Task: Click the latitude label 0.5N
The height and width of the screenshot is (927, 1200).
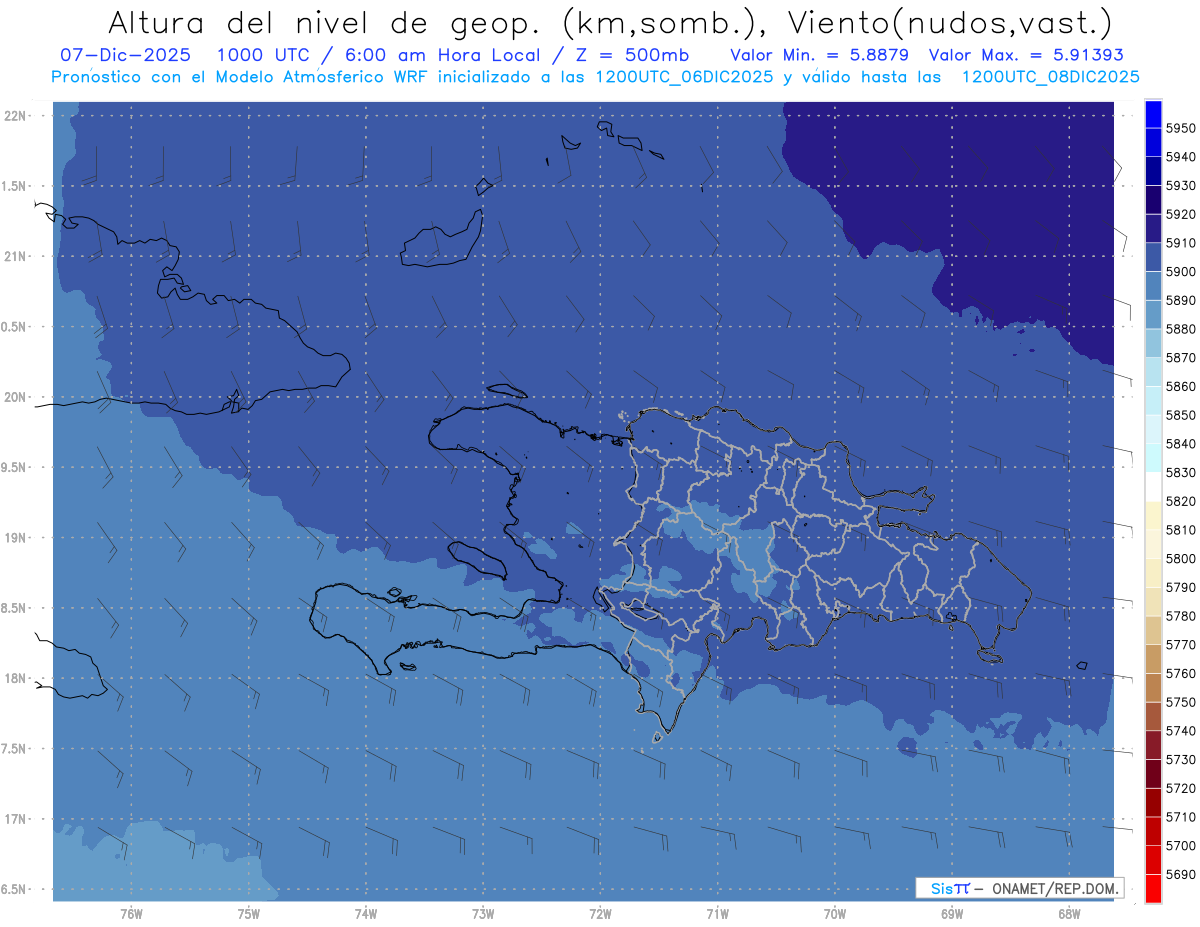Action: [x=13, y=327]
